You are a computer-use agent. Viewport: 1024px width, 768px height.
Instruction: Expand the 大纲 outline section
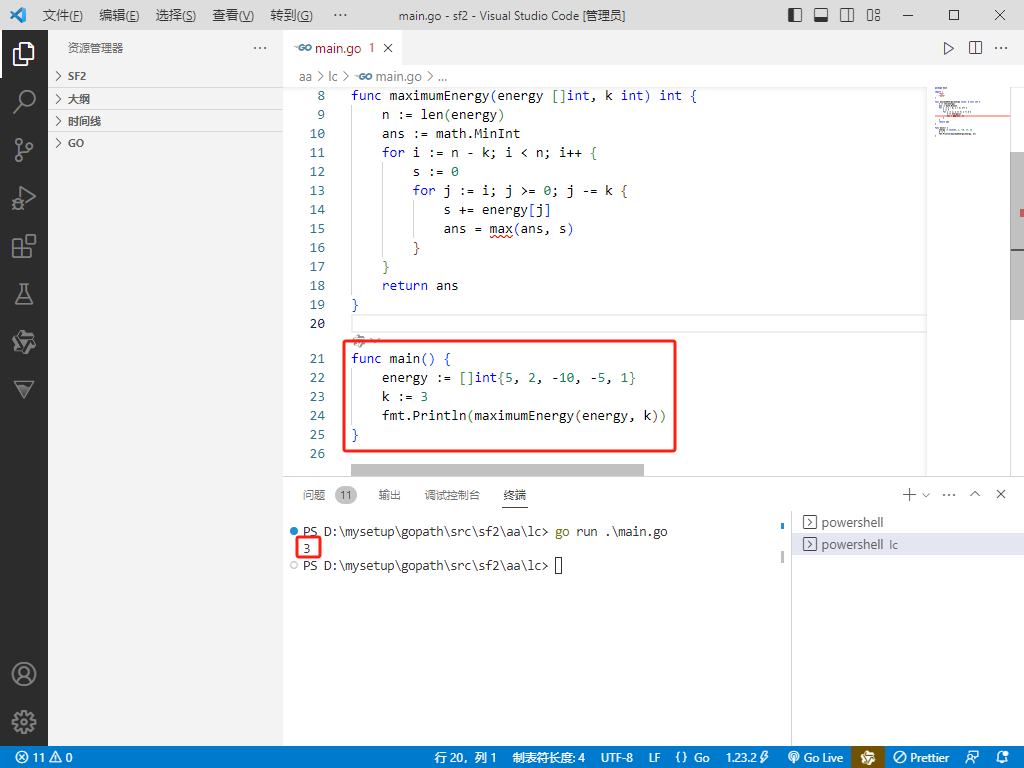click(166, 99)
